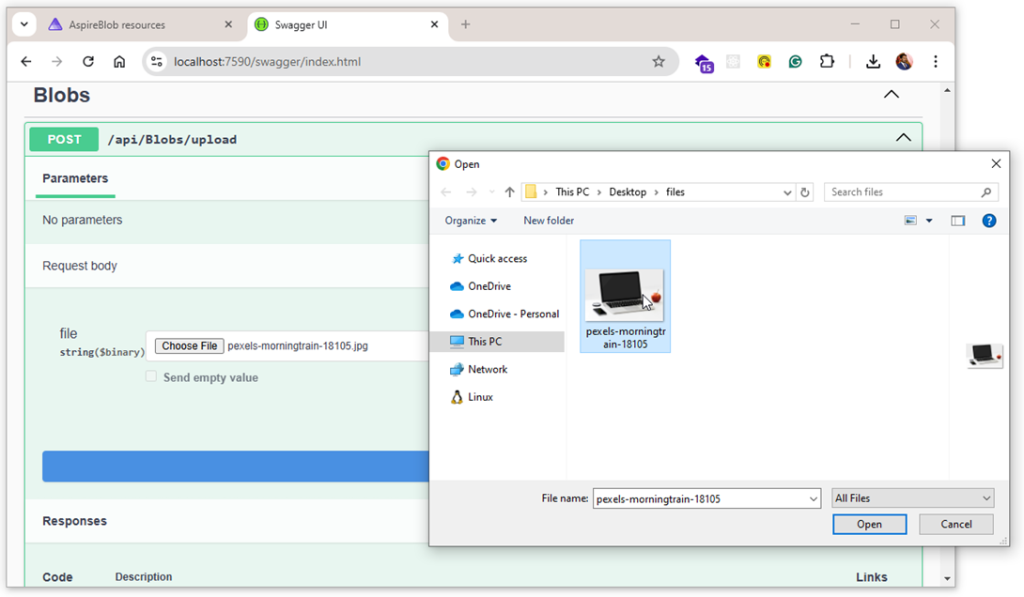This screenshot has width=1024, height=597.
Task: Reload the Swagger UI page
Action: coord(88,61)
